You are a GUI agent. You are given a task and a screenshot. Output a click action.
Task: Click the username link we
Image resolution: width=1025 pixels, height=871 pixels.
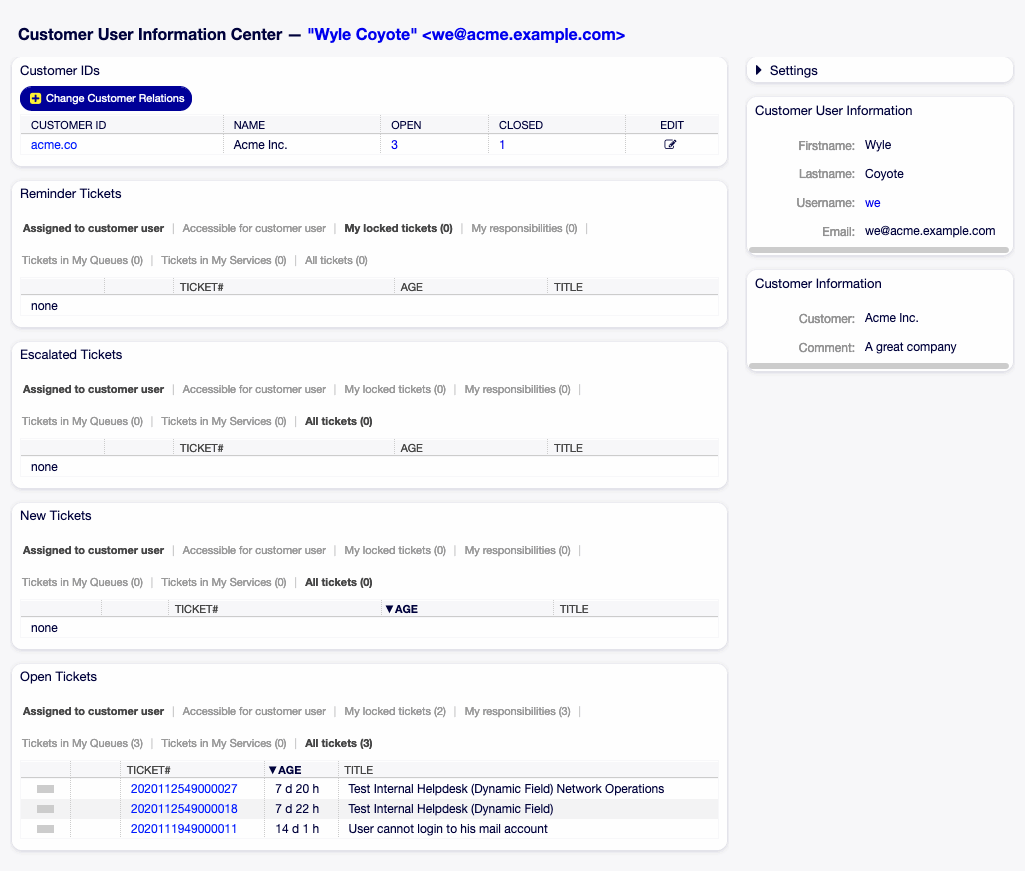(x=871, y=202)
